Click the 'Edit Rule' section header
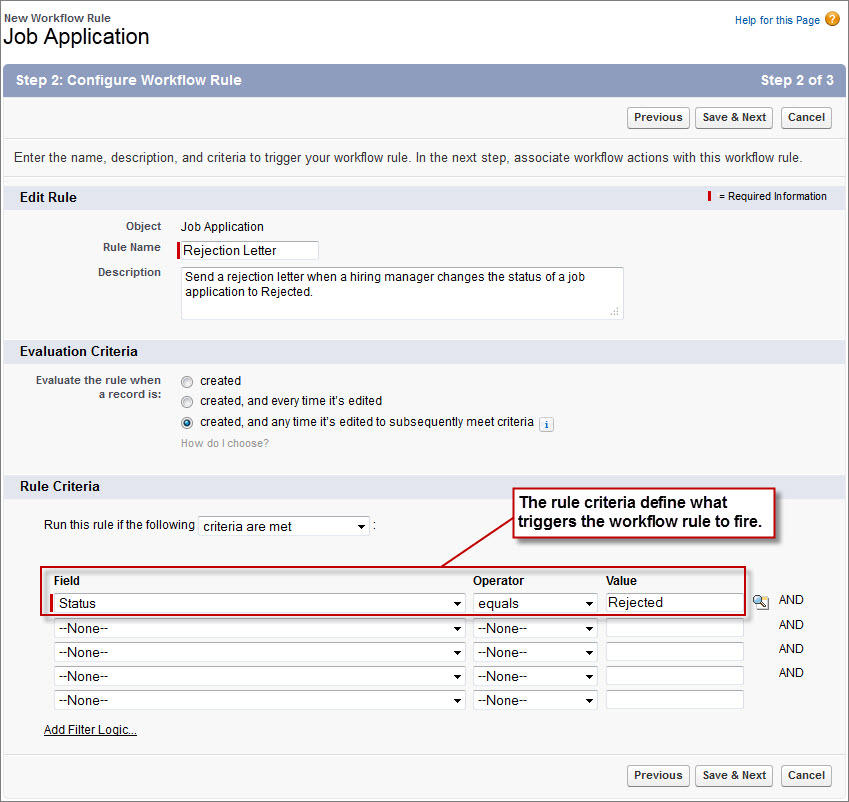 tap(48, 198)
